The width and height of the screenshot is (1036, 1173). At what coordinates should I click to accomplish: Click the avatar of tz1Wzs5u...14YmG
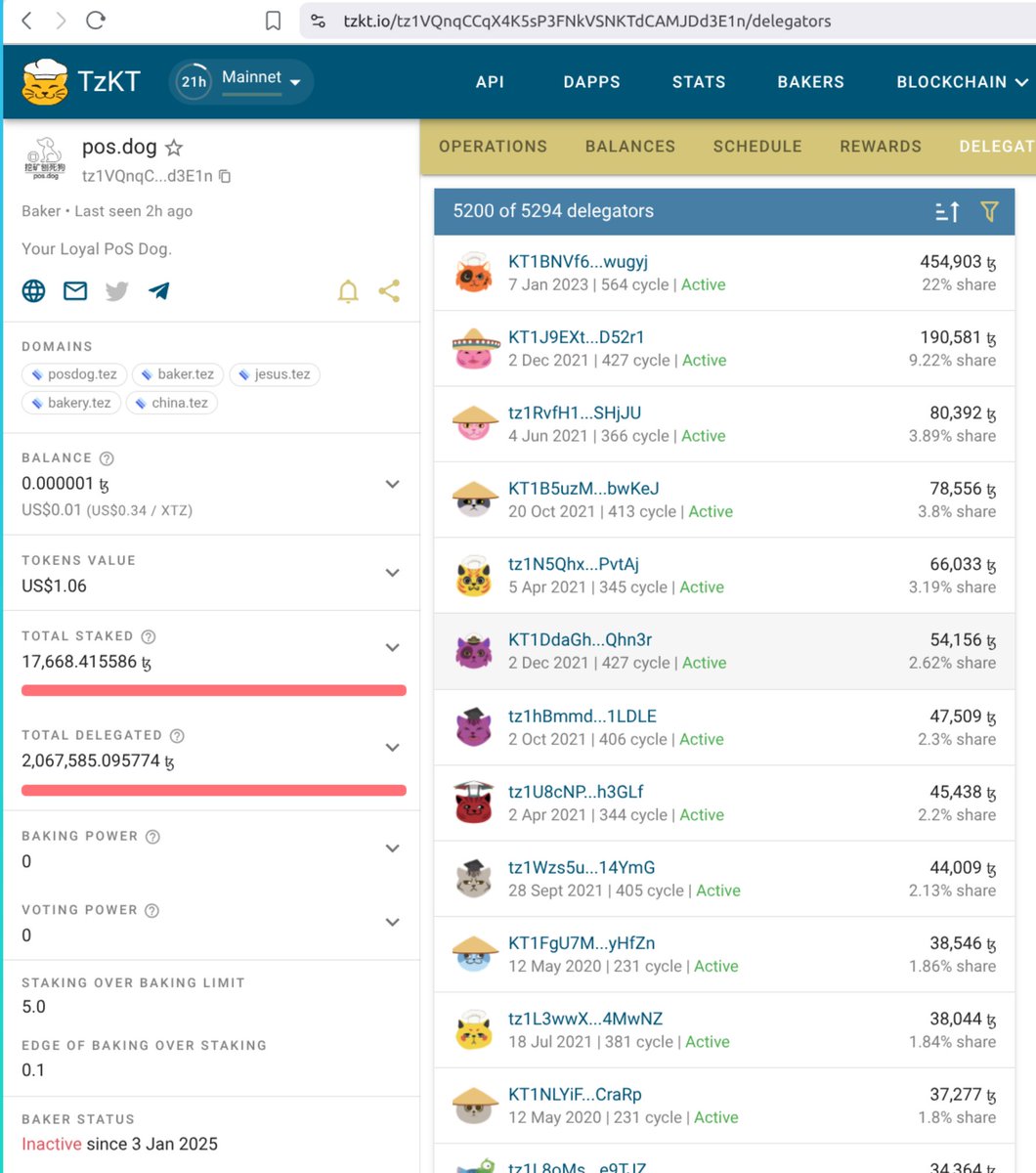[474, 879]
